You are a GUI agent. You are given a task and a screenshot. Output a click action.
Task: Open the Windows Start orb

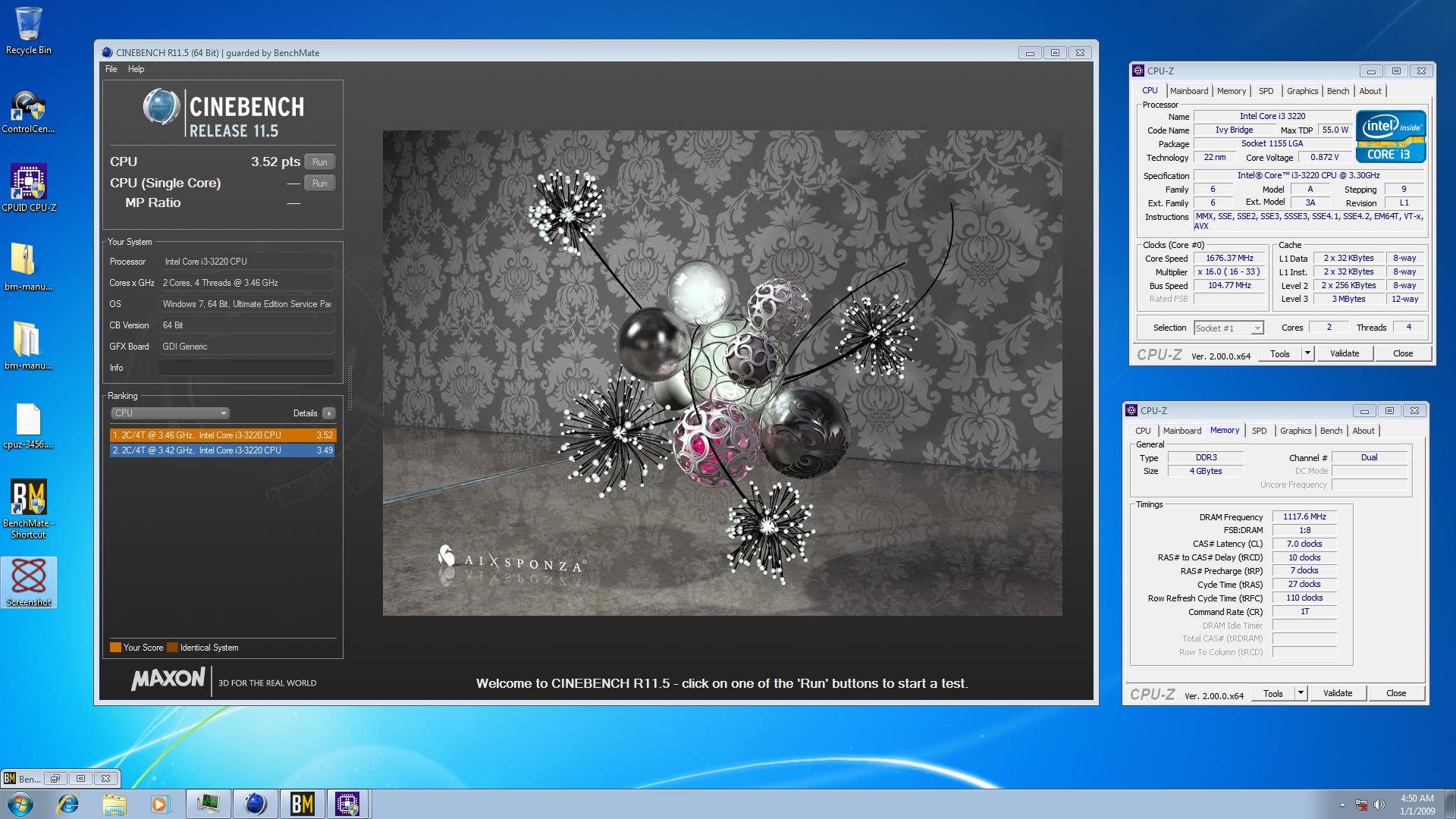[20, 804]
